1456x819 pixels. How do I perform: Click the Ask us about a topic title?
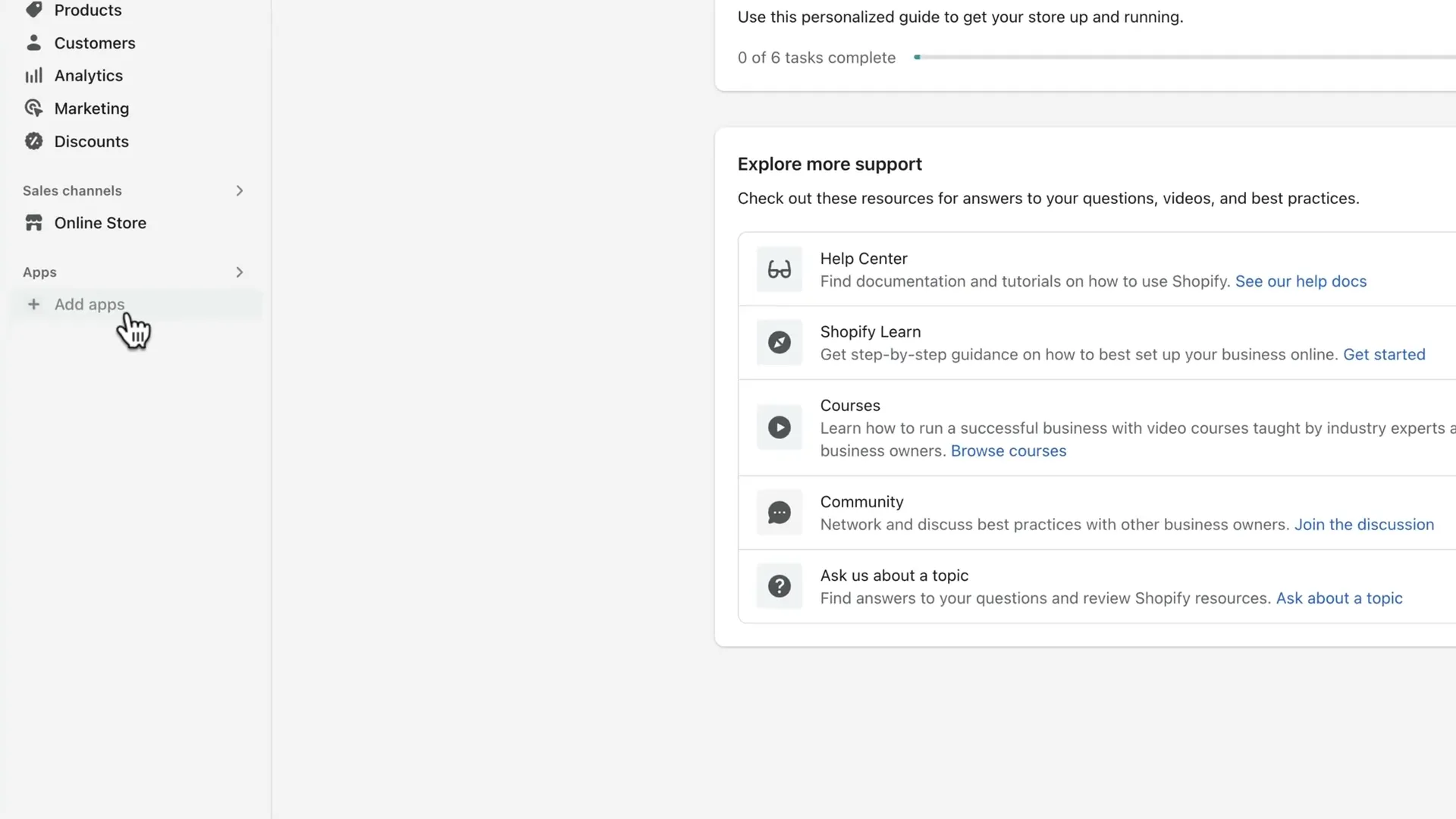pyautogui.click(x=894, y=576)
